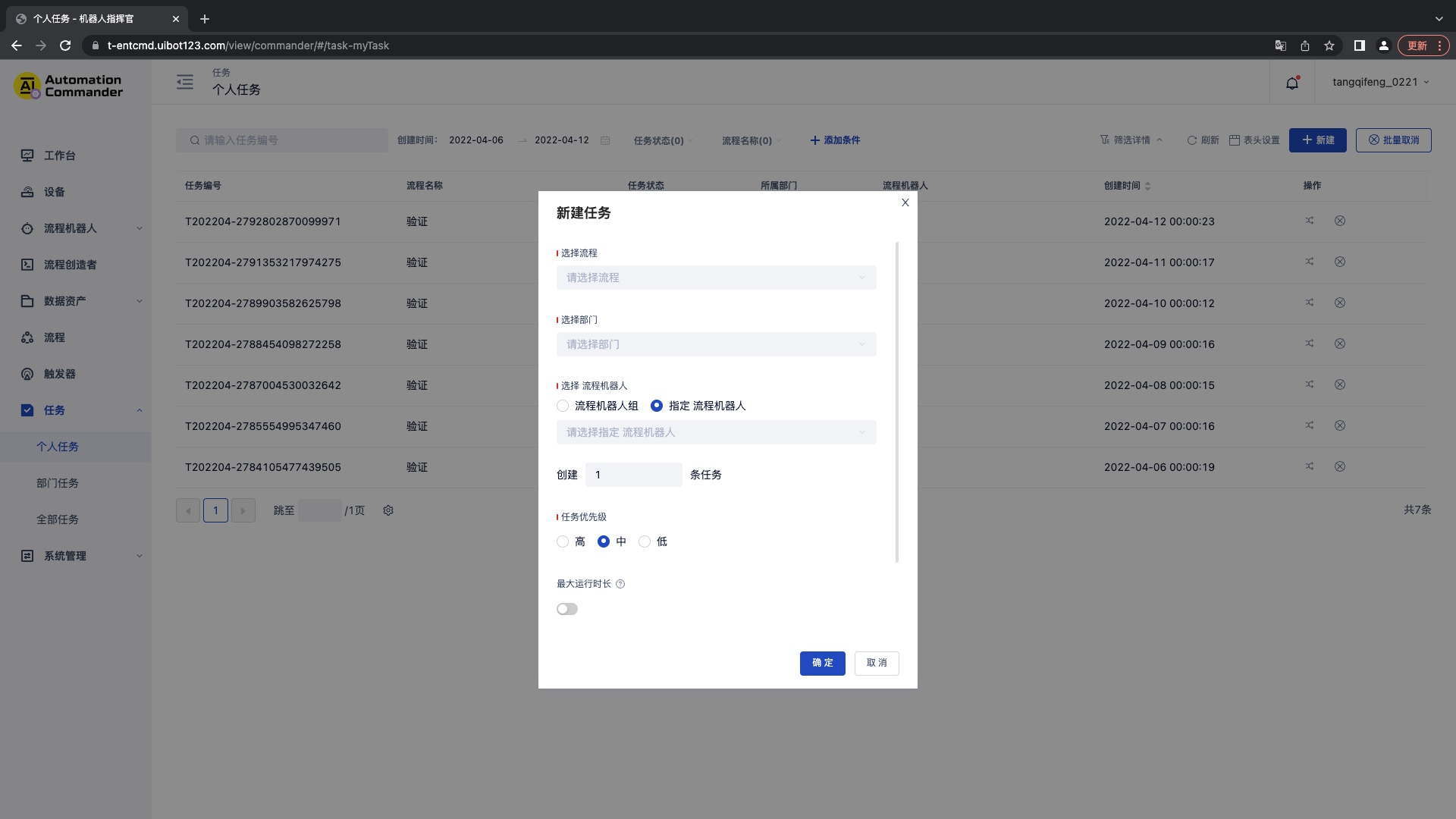This screenshot has height=819, width=1456.
Task: Set task priority to 低
Action: pyautogui.click(x=645, y=541)
